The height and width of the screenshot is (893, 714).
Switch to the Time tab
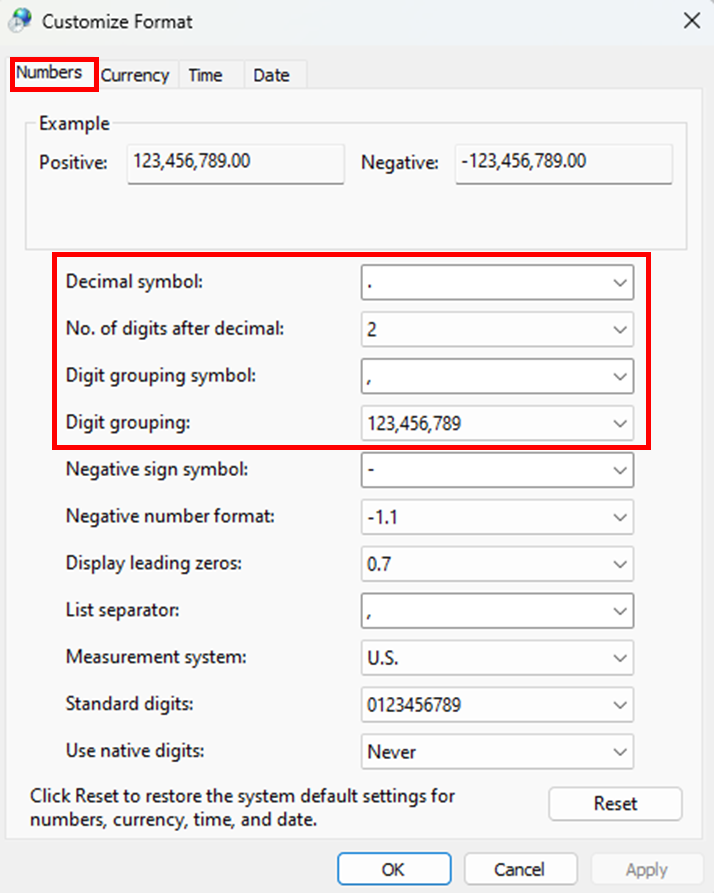pyautogui.click(x=206, y=75)
